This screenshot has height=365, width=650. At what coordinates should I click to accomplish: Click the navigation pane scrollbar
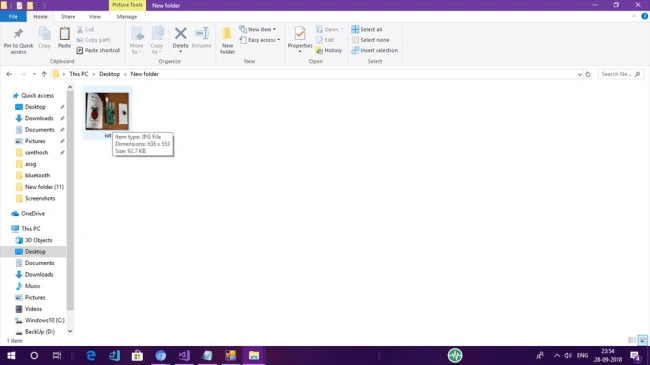(70, 200)
